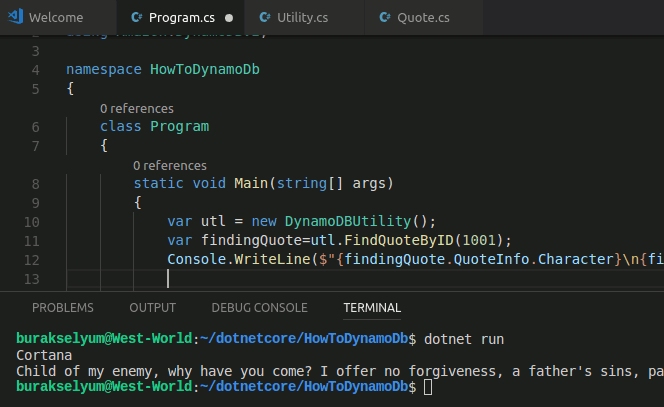Select the TERMINAL panel tab
This screenshot has height=407, width=664.
pos(372,308)
